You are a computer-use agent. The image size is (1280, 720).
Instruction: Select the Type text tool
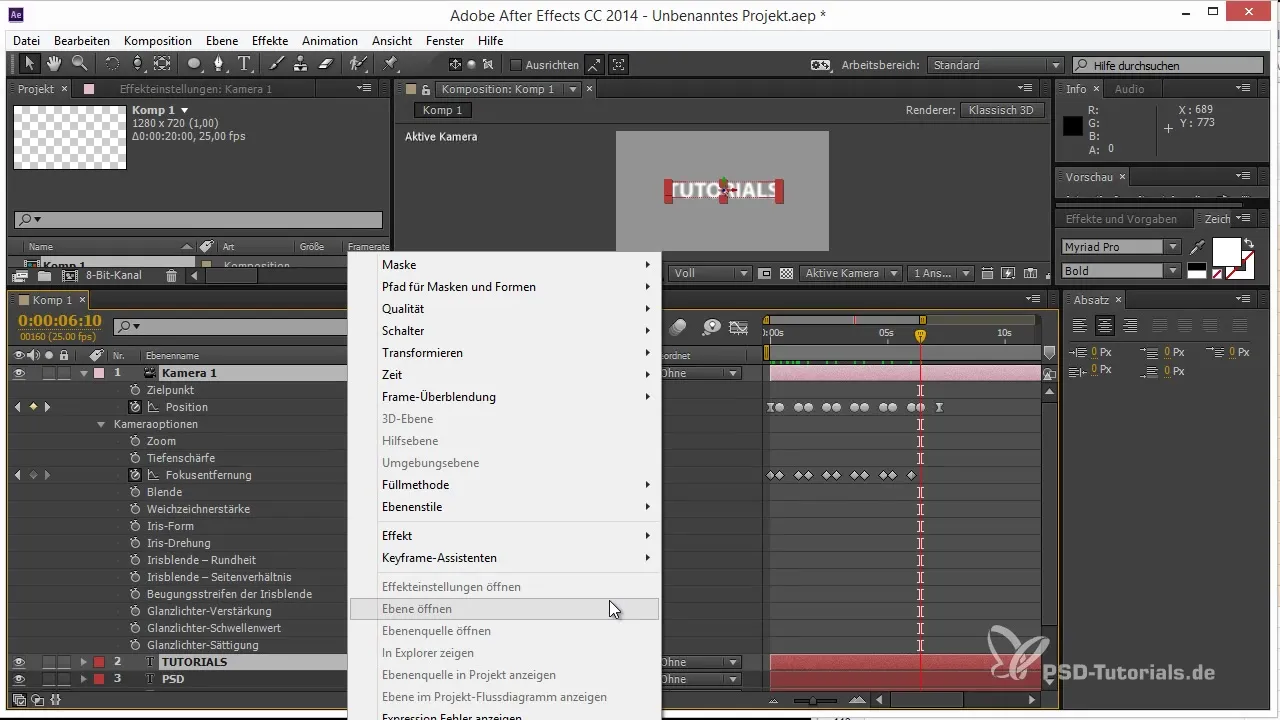coord(245,64)
